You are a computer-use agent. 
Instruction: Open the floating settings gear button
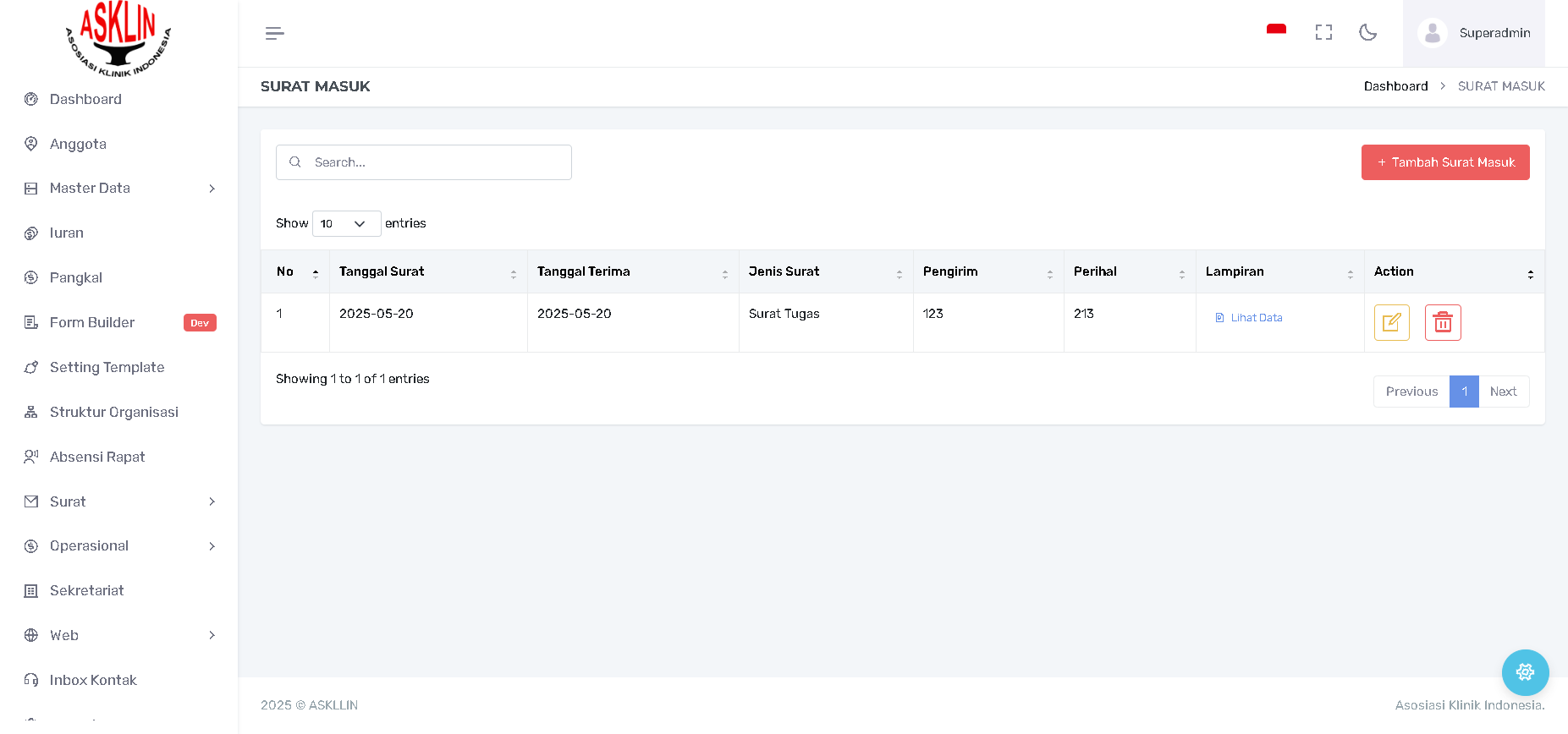[1525, 672]
